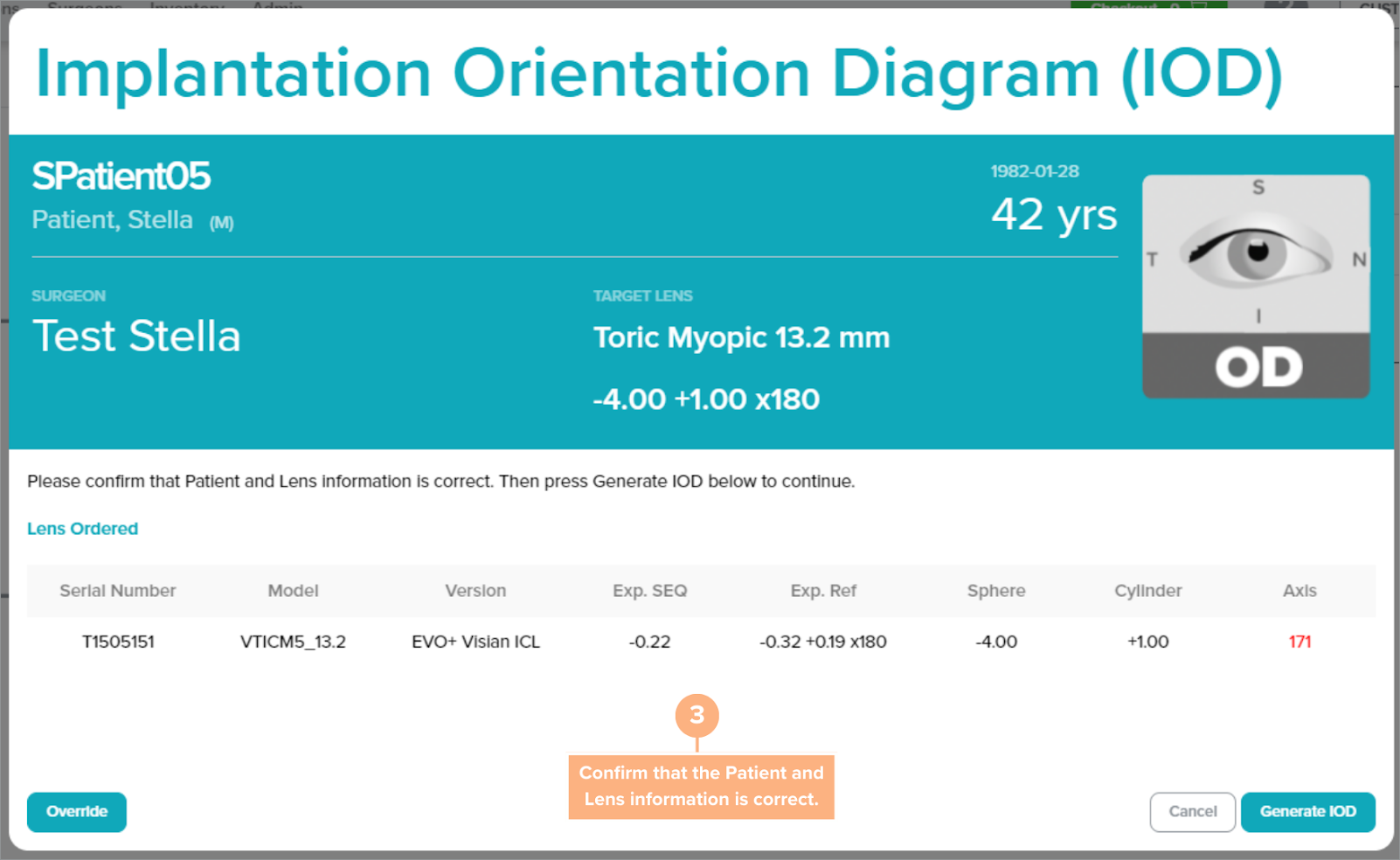Click the orange confirm information callout
This screenshot has width=1400, height=860.
(x=701, y=787)
